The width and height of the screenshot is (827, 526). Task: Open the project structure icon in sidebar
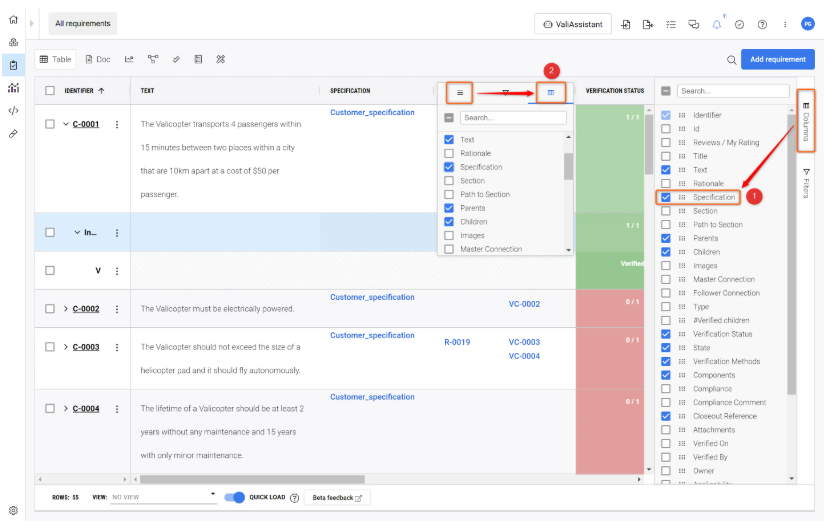point(13,42)
